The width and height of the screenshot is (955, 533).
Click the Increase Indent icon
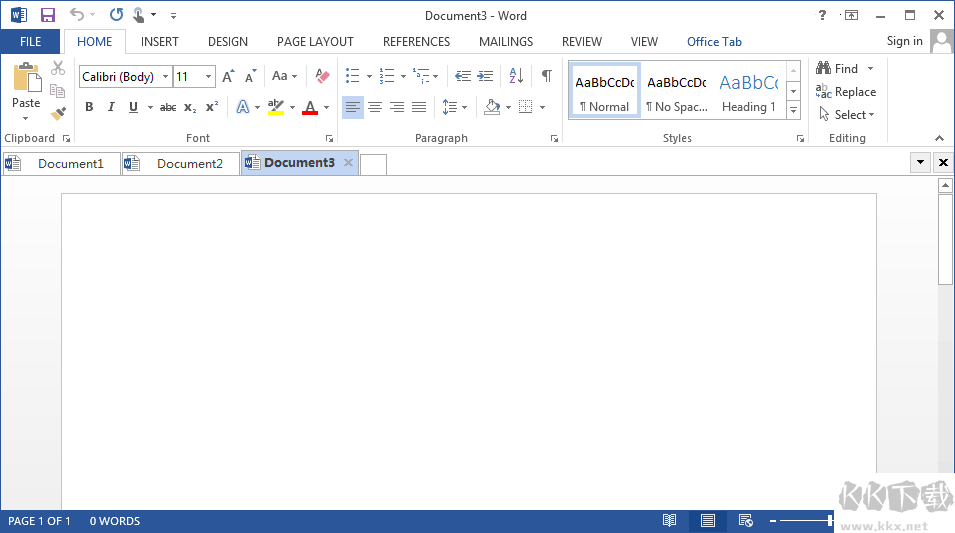(x=485, y=76)
